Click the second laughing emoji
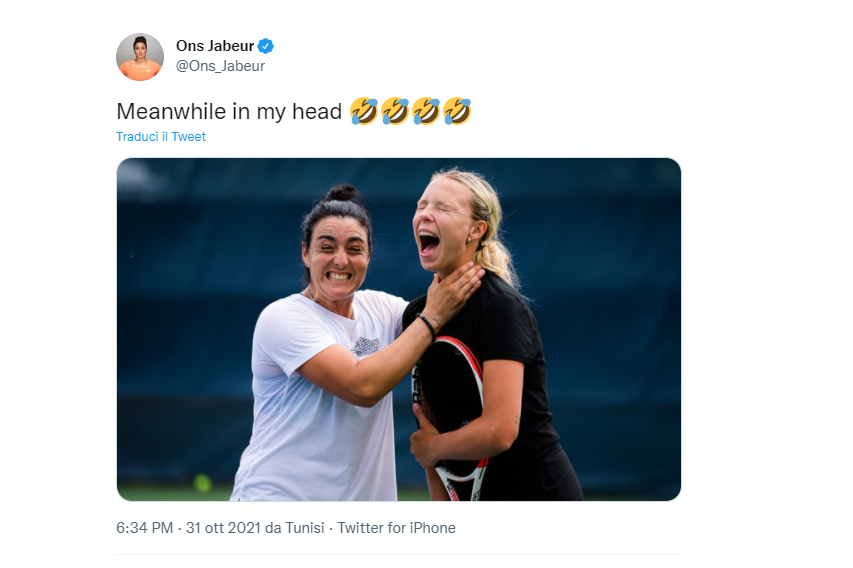The image size is (853, 568). coord(395,111)
